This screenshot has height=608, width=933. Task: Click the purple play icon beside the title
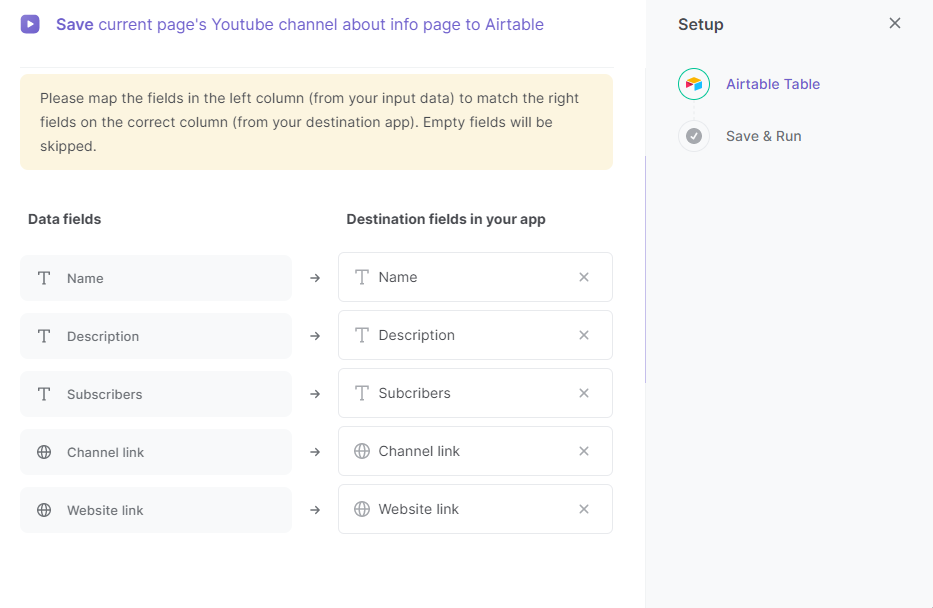30,24
